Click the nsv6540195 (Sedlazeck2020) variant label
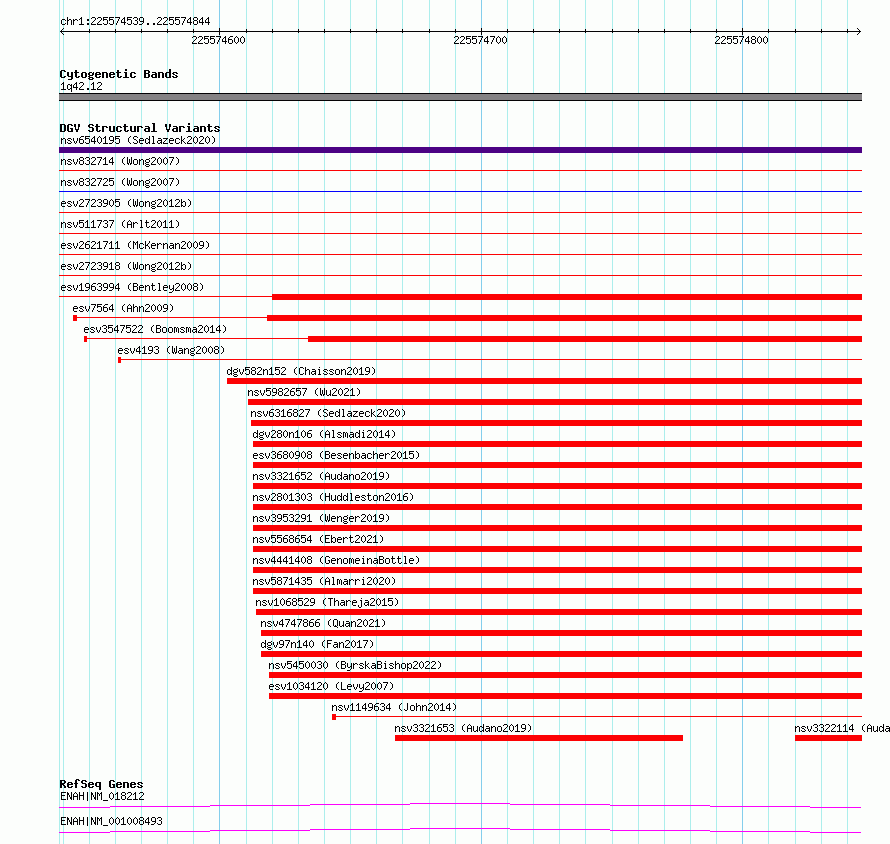 coord(138,140)
